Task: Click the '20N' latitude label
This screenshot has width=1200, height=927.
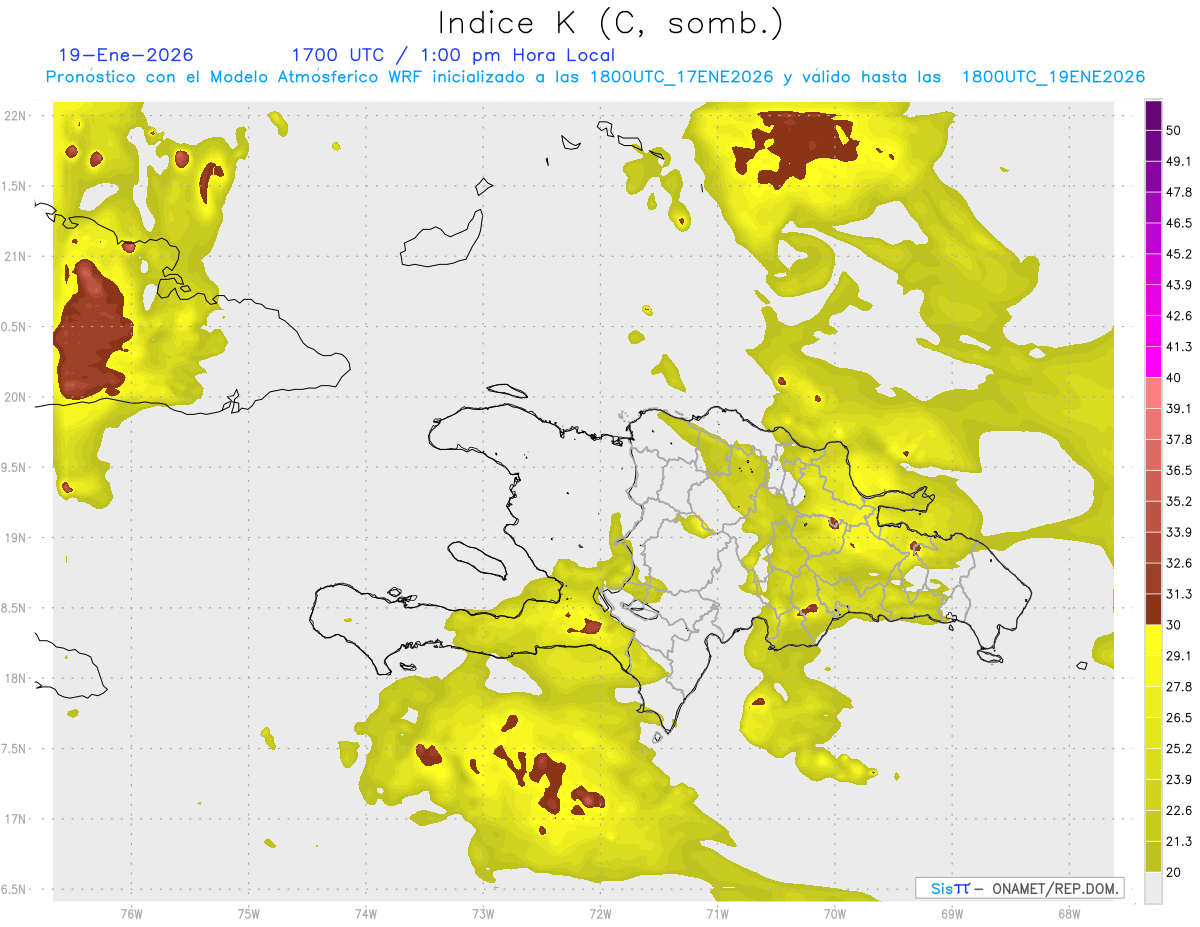Action: [14, 397]
